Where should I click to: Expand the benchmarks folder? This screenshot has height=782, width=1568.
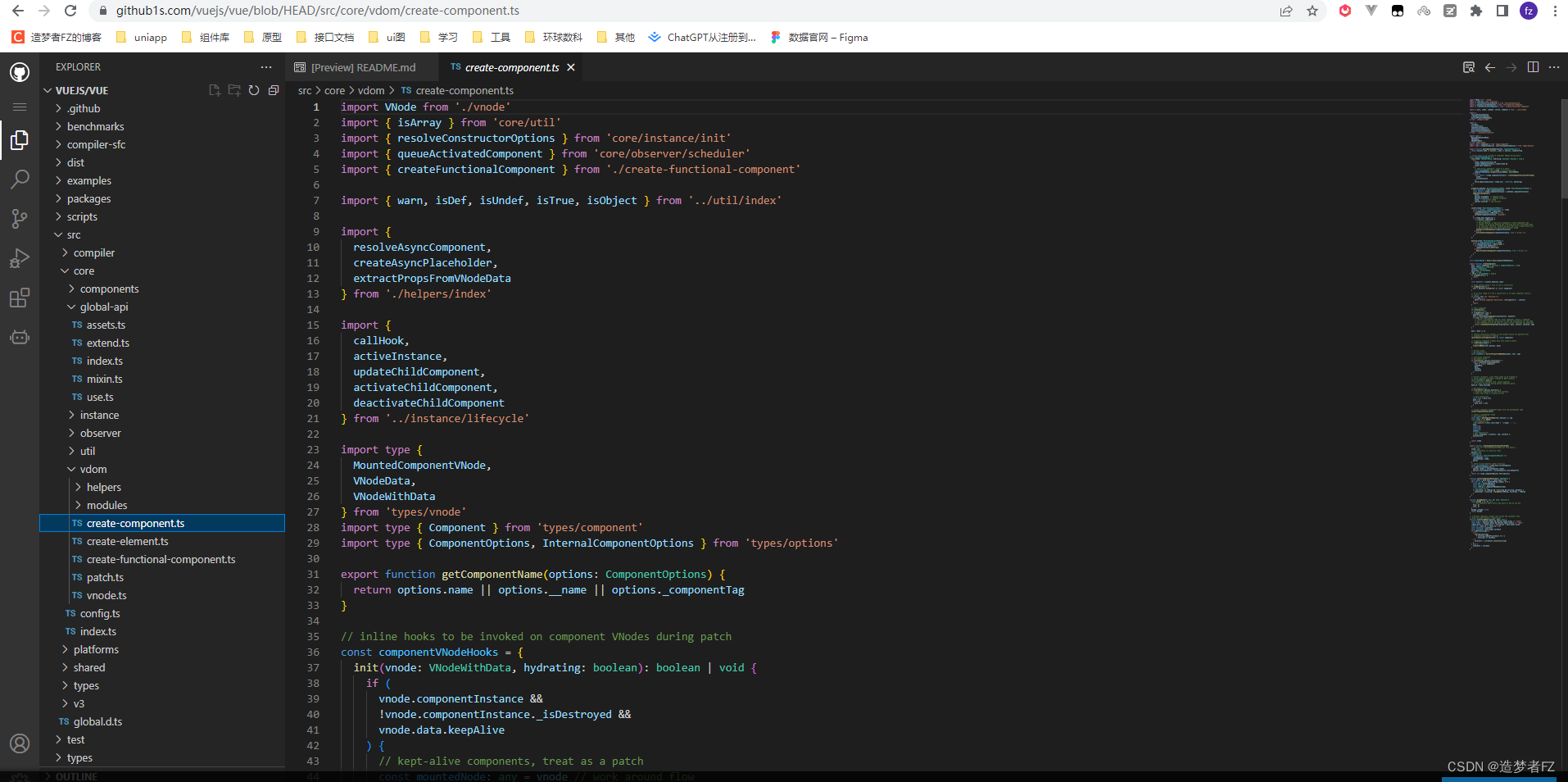[x=95, y=126]
